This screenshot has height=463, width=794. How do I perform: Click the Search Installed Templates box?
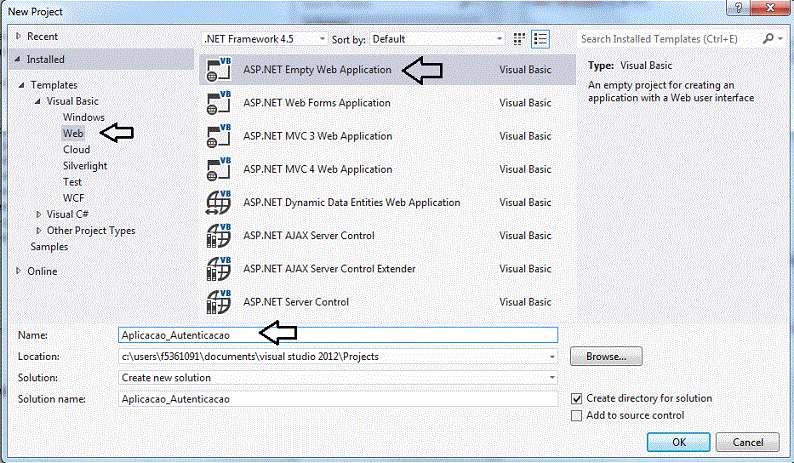click(x=668, y=39)
